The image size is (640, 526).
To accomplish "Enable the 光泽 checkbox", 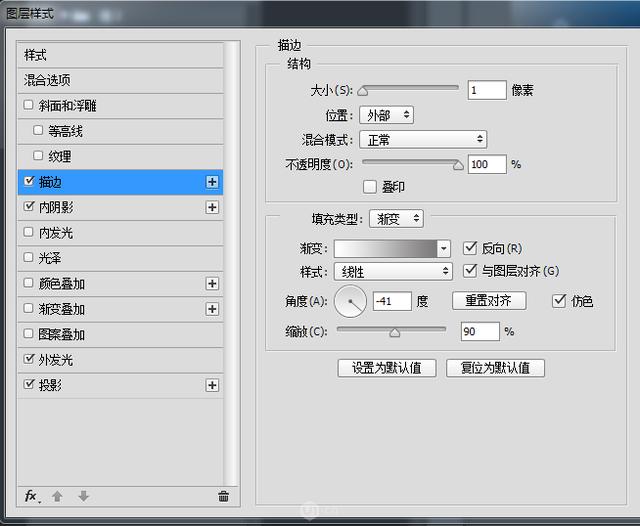I will click(28, 257).
